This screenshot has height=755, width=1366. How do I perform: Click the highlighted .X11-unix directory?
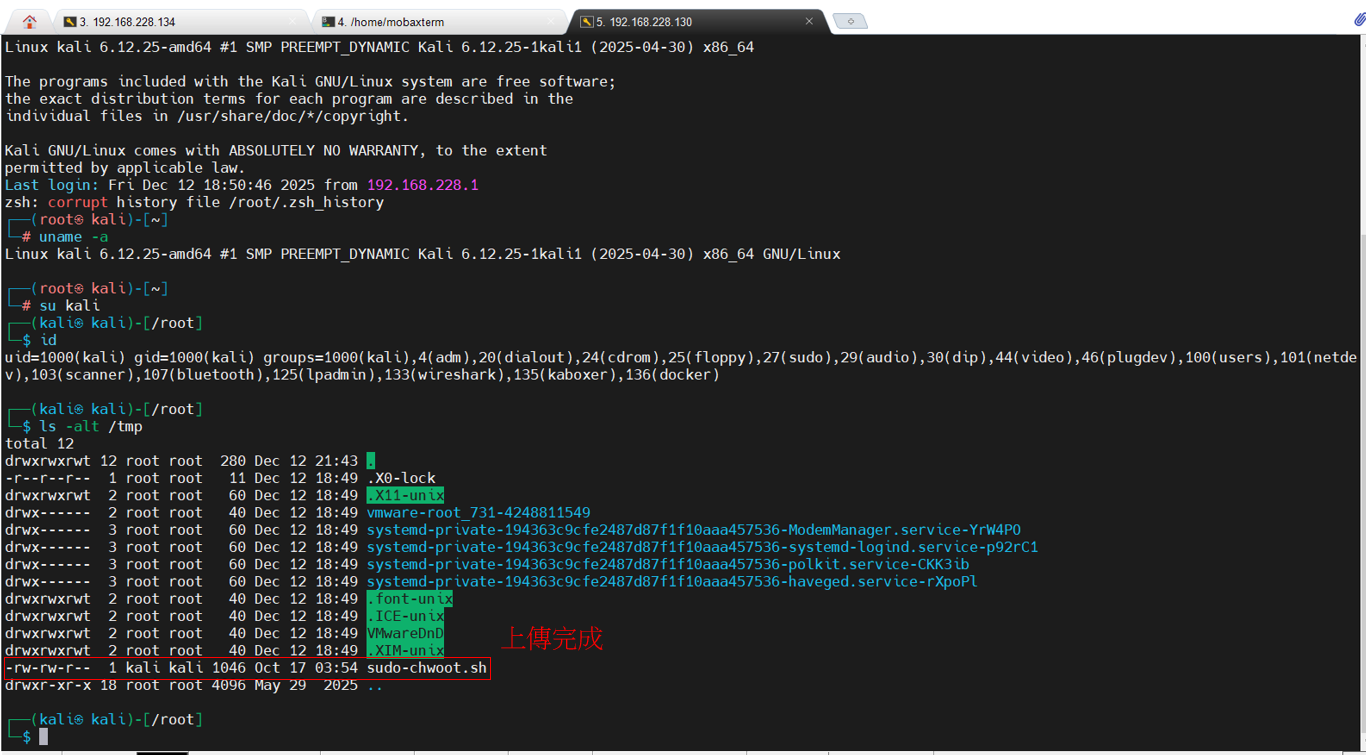point(405,496)
